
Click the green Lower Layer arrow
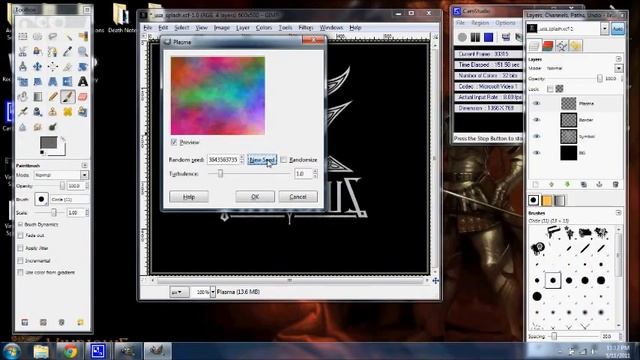click(x=567, y=184)
